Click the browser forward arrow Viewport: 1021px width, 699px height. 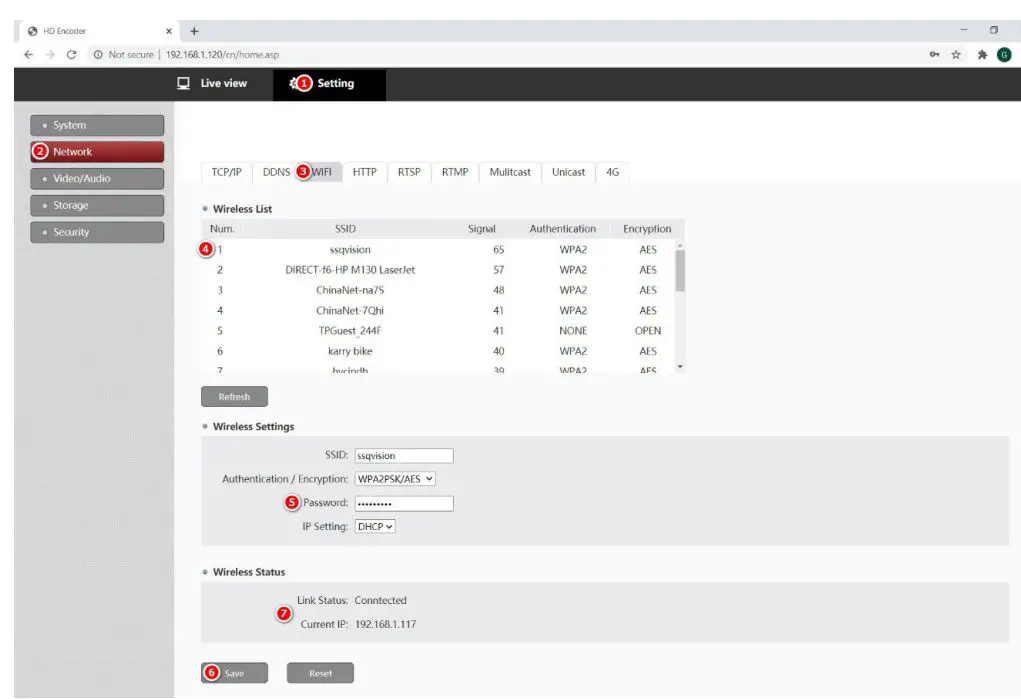tap(50, 55)
